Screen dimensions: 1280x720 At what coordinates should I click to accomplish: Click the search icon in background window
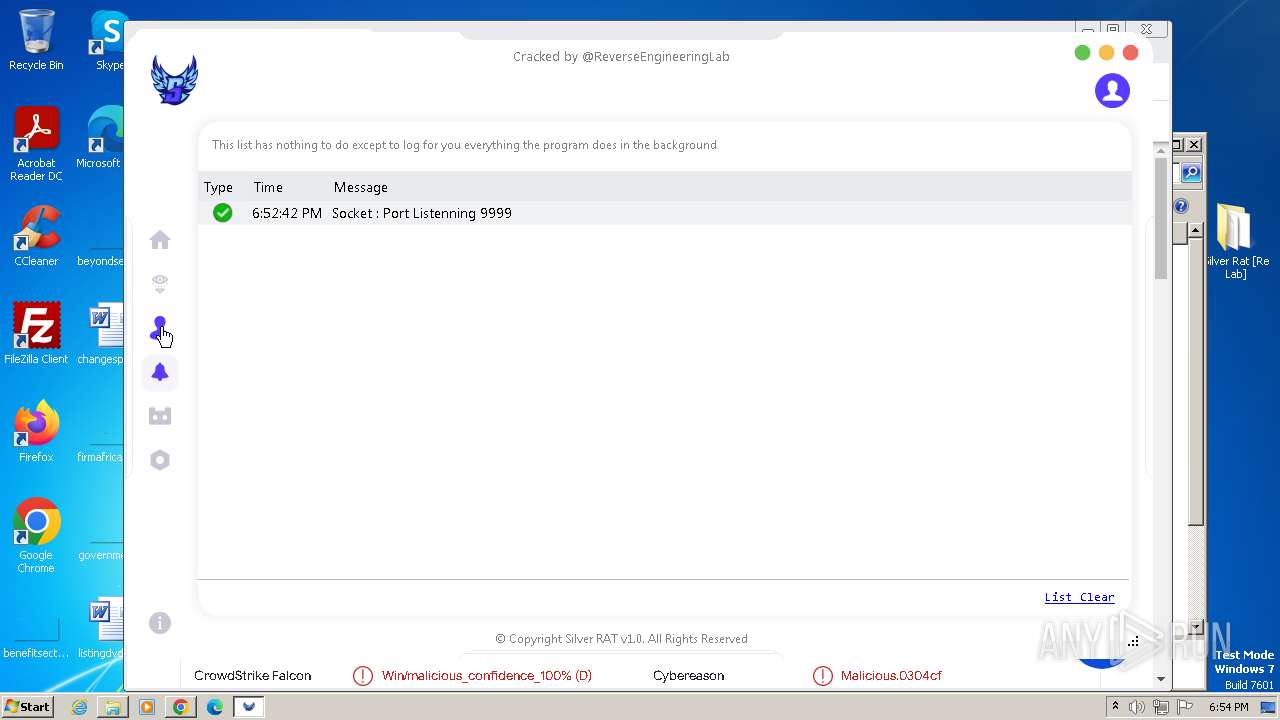pos(1191,173)
